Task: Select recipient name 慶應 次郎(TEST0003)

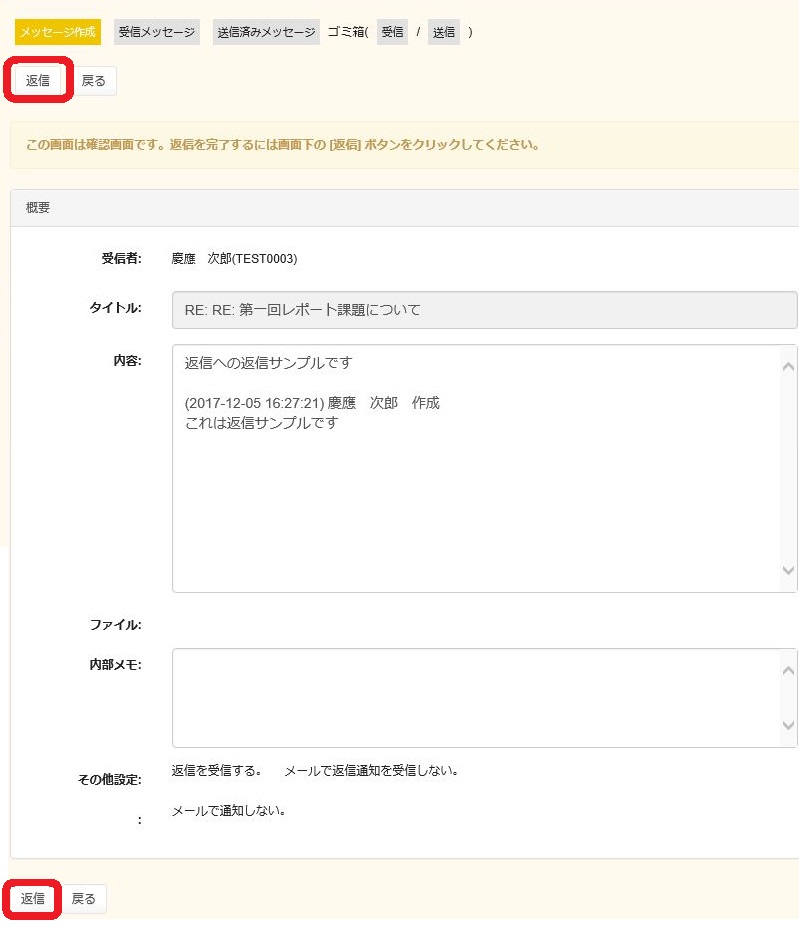Action: (x=235, y=259)
